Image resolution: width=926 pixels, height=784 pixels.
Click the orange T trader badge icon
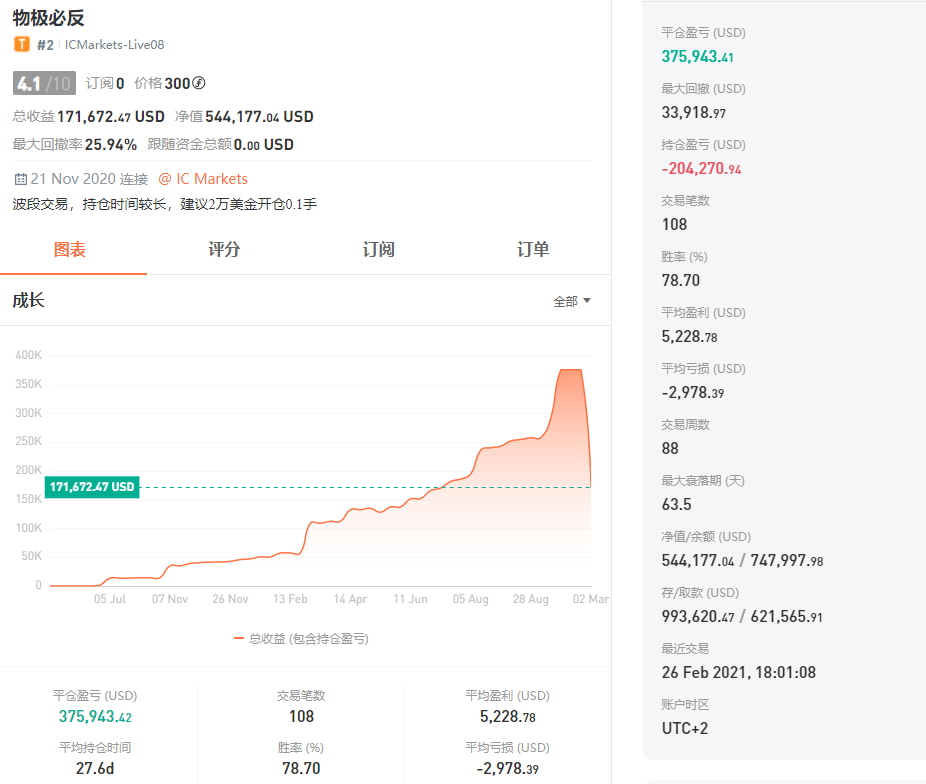[21, 45]
